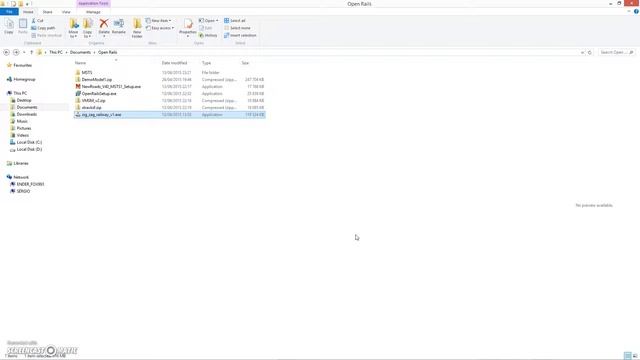Click the address bar Refresh icon
Viewport: 640px width, 360px height.
(589, 52)
